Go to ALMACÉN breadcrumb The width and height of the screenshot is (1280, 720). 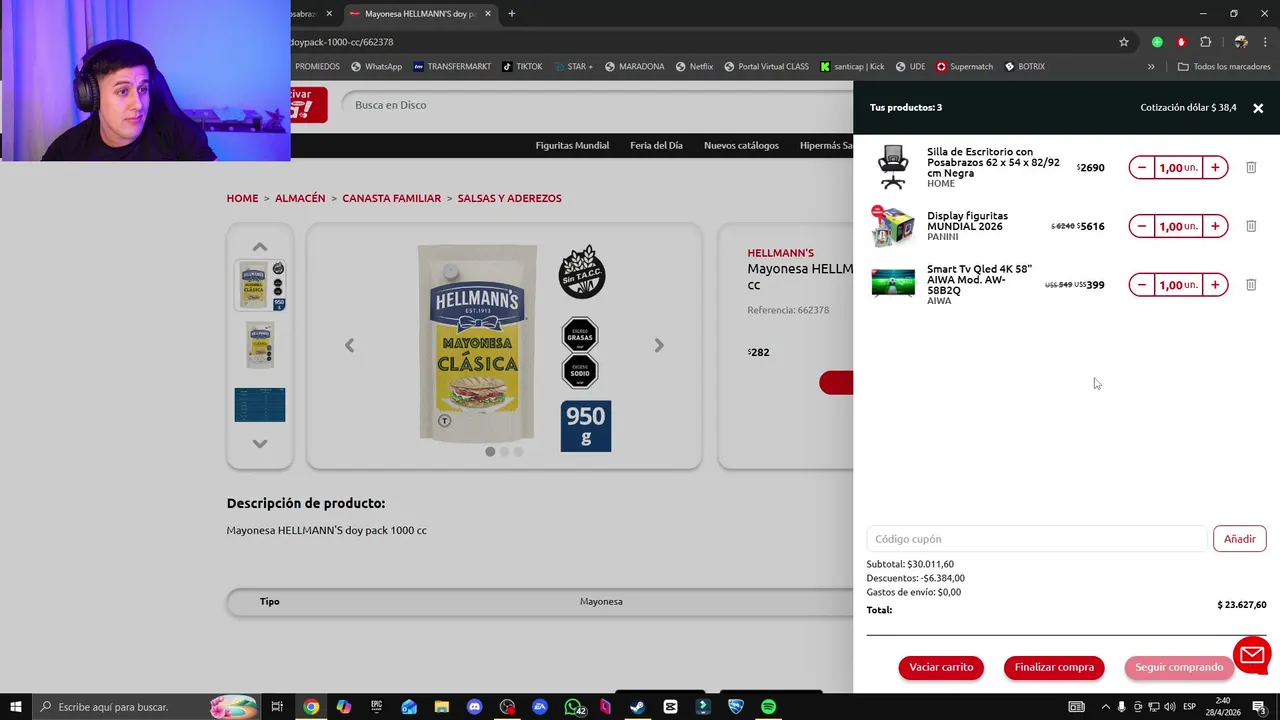[300, 198]
